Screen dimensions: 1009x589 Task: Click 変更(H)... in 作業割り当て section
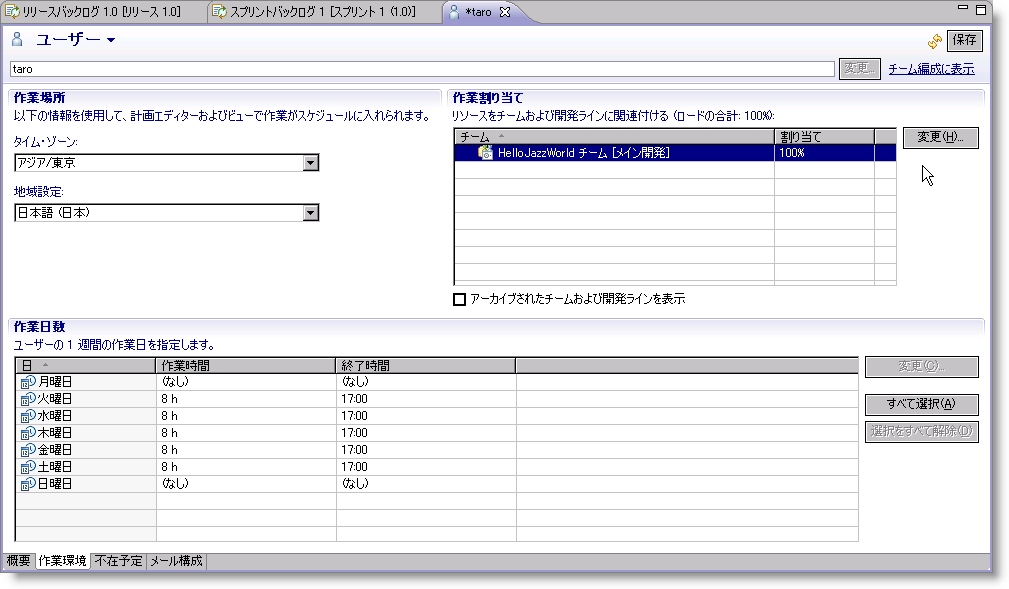click(x=940, y=137)
